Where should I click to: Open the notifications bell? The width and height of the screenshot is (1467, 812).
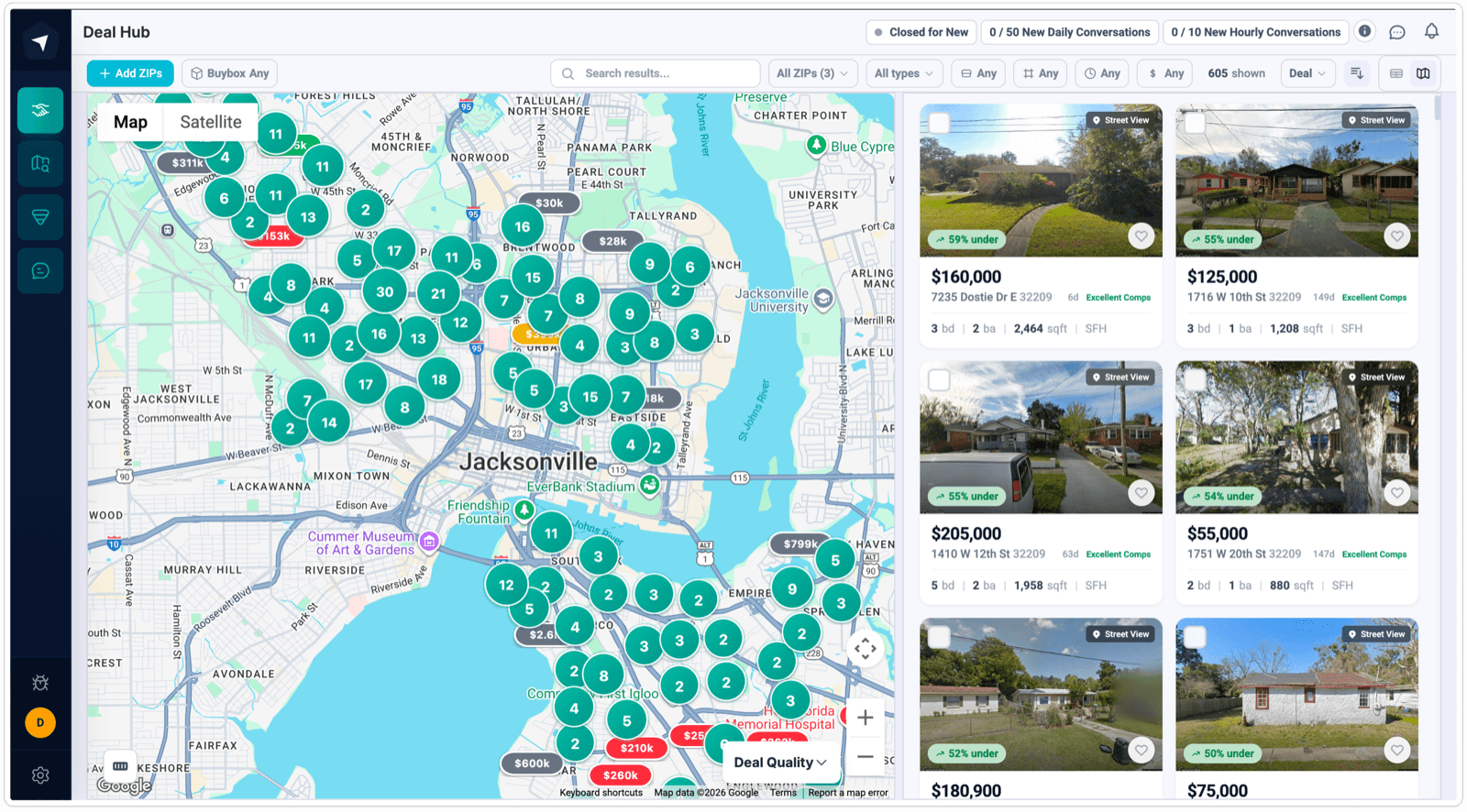1431,31
